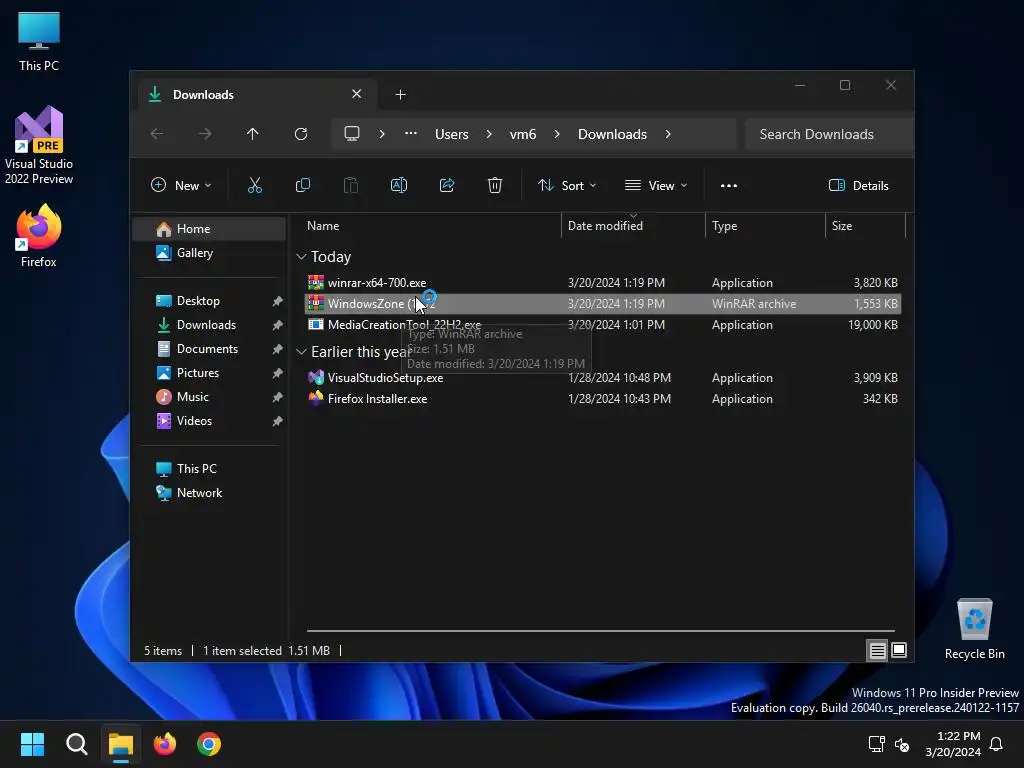Viewport: 1024px width, 768px height.
Task: Unpin Music from Quick access
Action: click(x=278, y=397)
